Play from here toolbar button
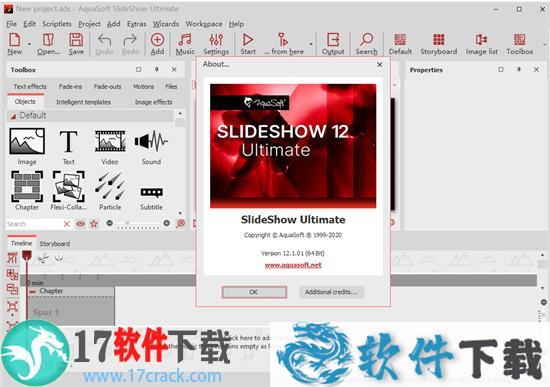The width and height of the screenshot is (550, 387). [283, 44]
